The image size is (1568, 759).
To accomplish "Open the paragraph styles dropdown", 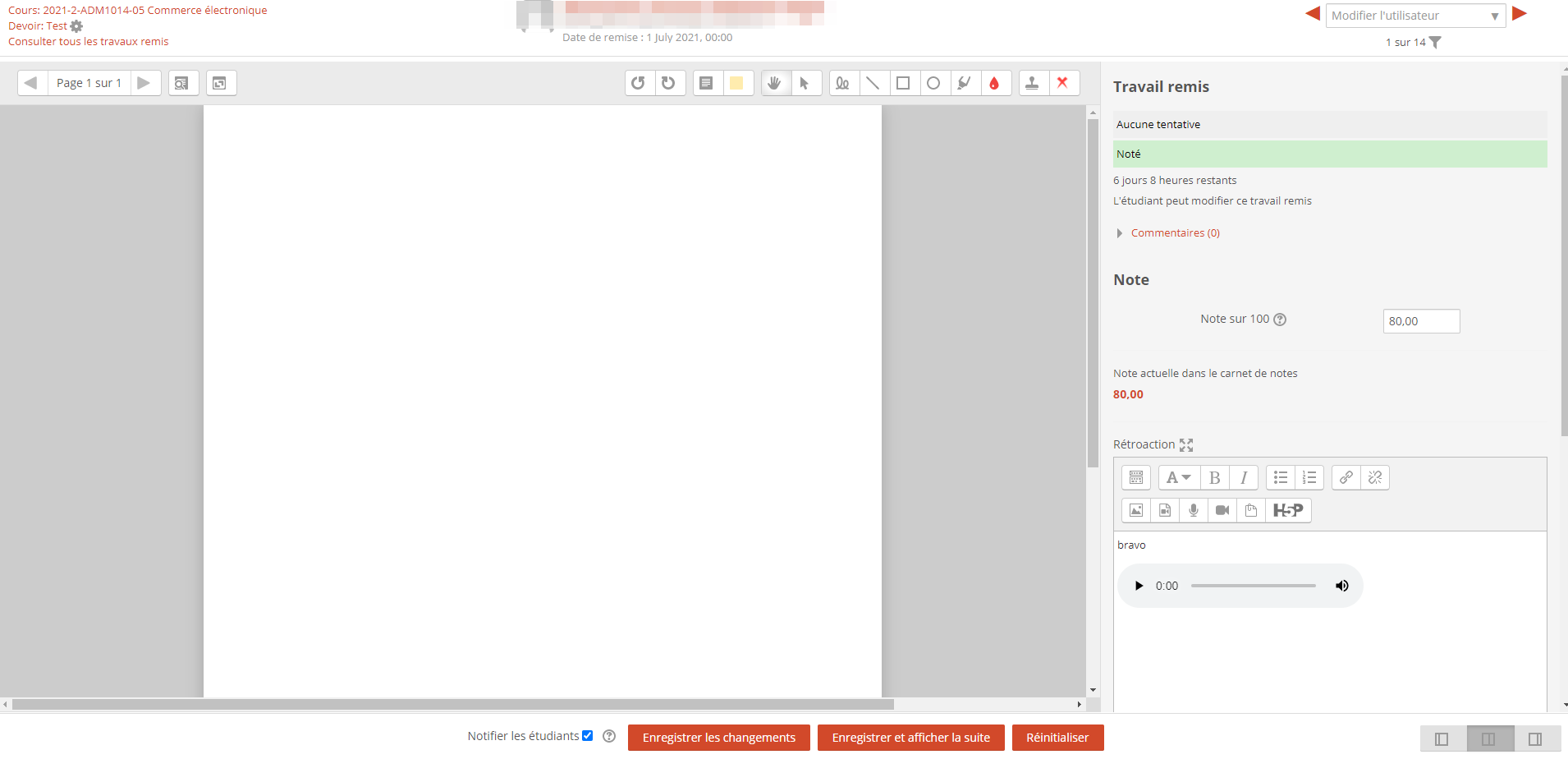I will (x=1178, y=477).
